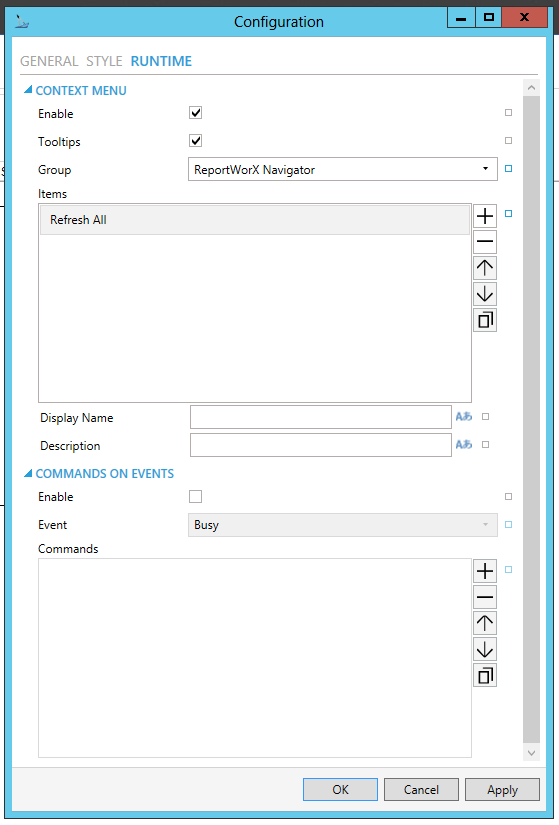Image resolution: width=559 pixels, height=825 pixels.
Task: Add a new context menu item
Action: 485,216
